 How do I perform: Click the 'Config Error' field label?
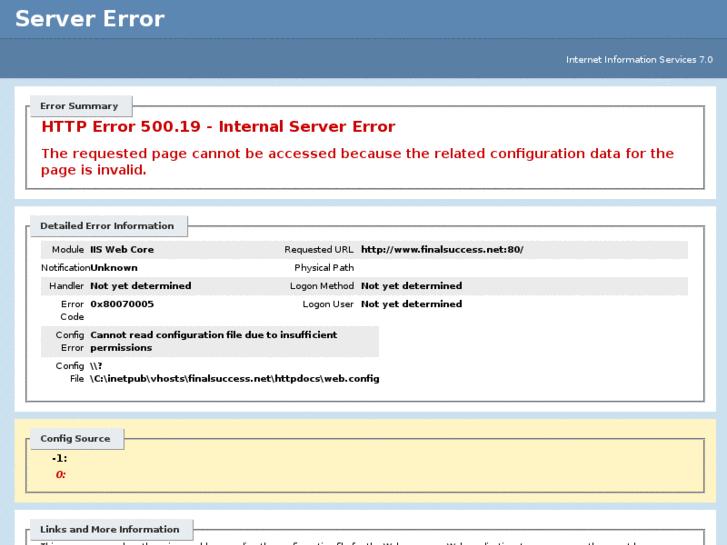point(70,341)
